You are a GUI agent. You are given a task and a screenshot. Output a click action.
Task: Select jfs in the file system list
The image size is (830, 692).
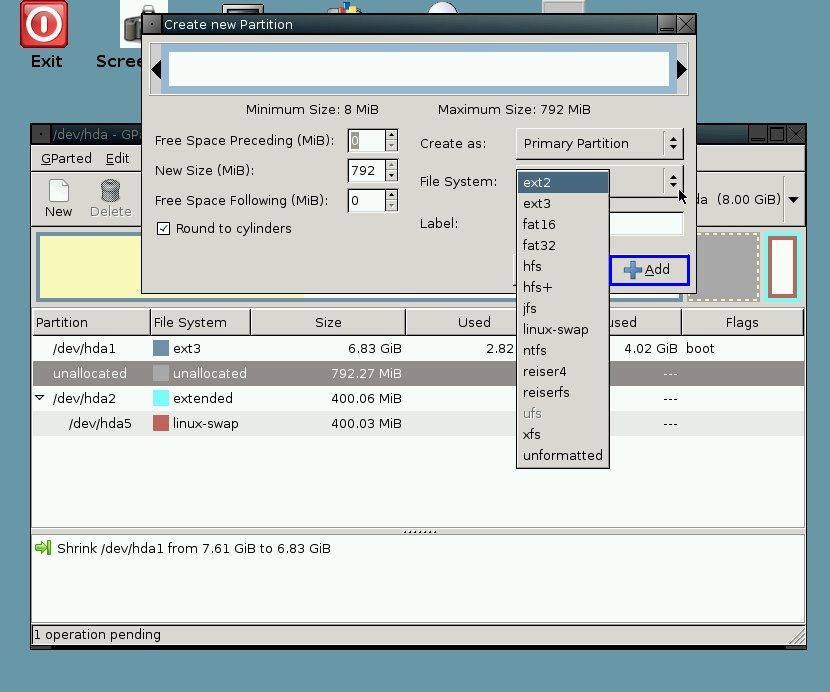click(563, 308)
